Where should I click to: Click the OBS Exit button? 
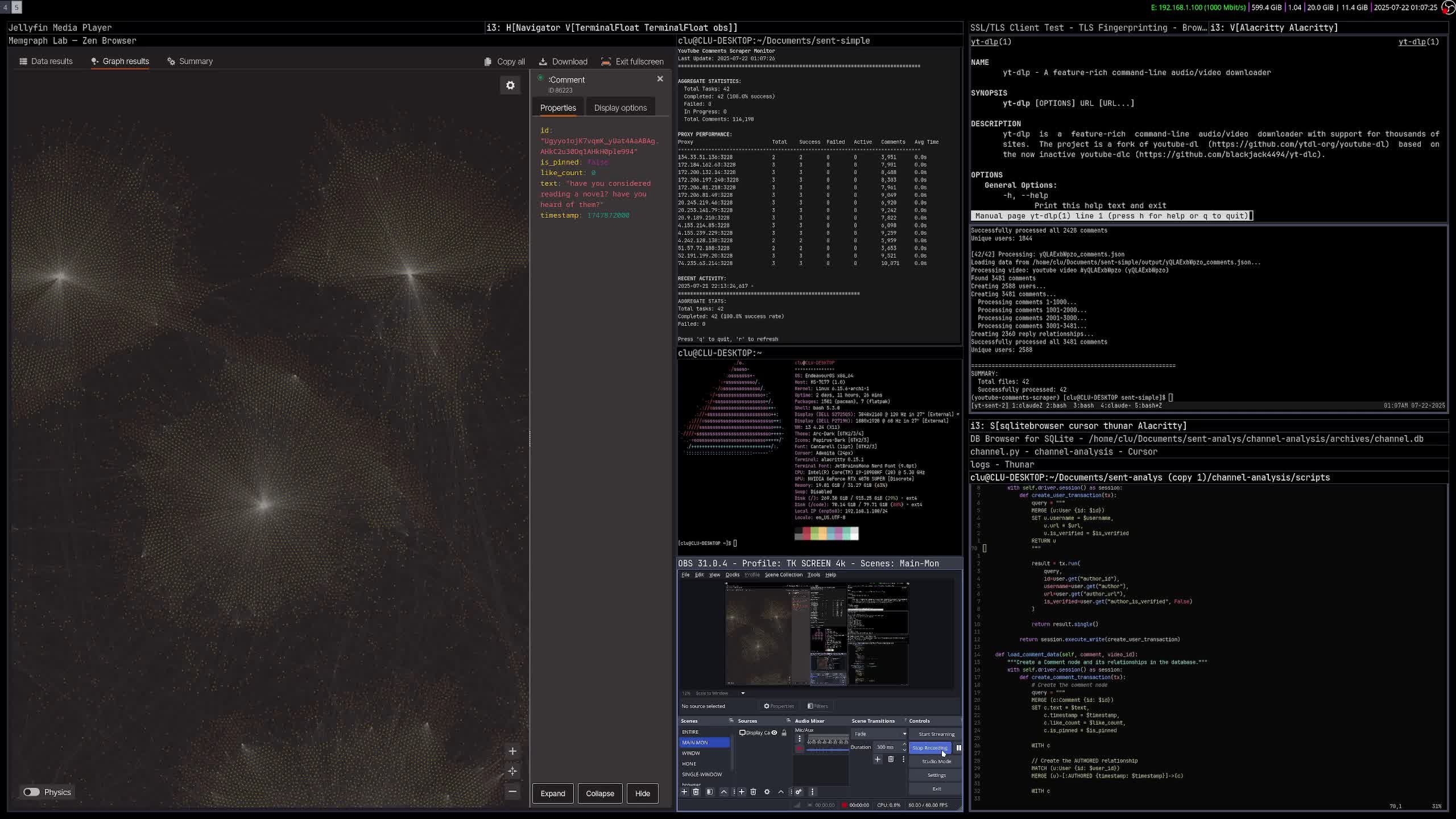click(936, 789)
